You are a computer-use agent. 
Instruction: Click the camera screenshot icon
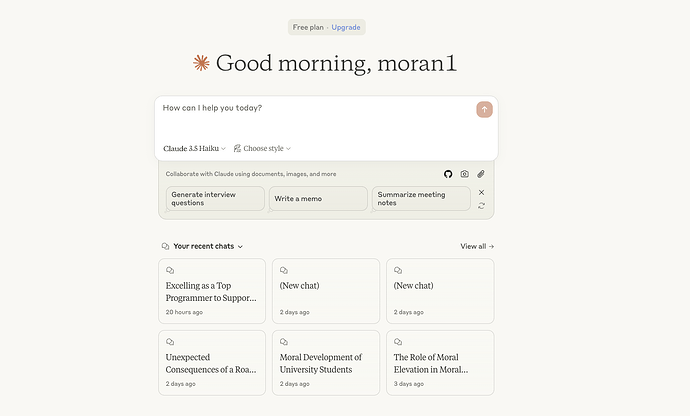click(464, 174)
